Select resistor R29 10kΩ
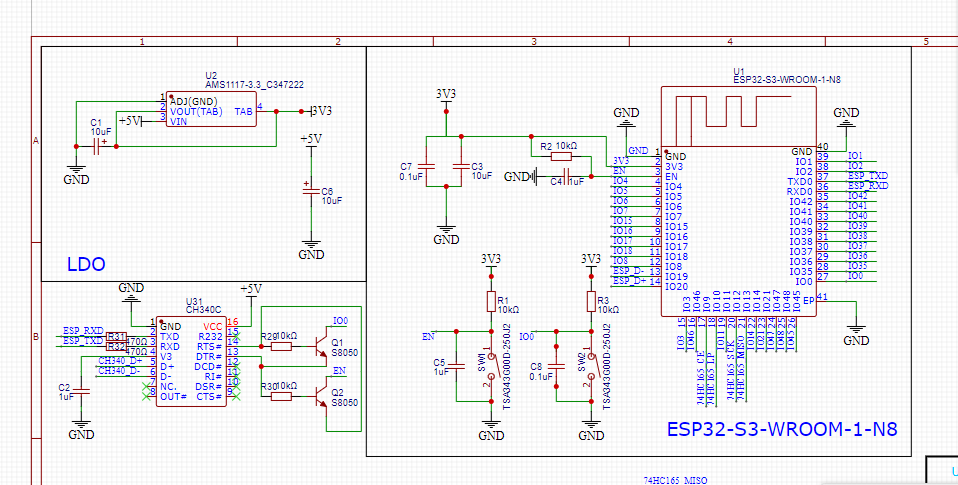Viewport: 958px width, 485px height. 281,347
